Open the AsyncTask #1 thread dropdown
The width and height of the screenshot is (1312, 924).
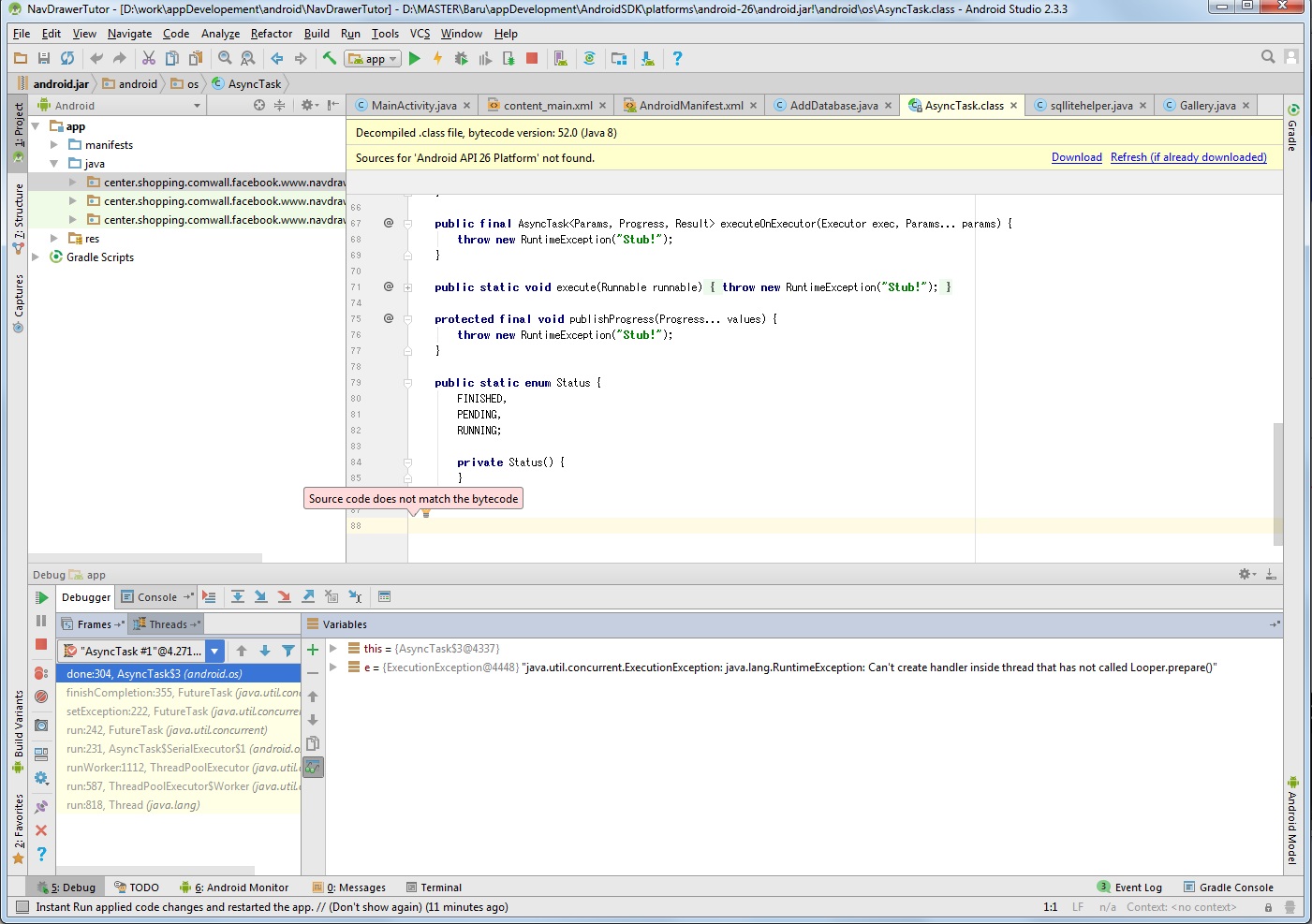coord(214,651)
